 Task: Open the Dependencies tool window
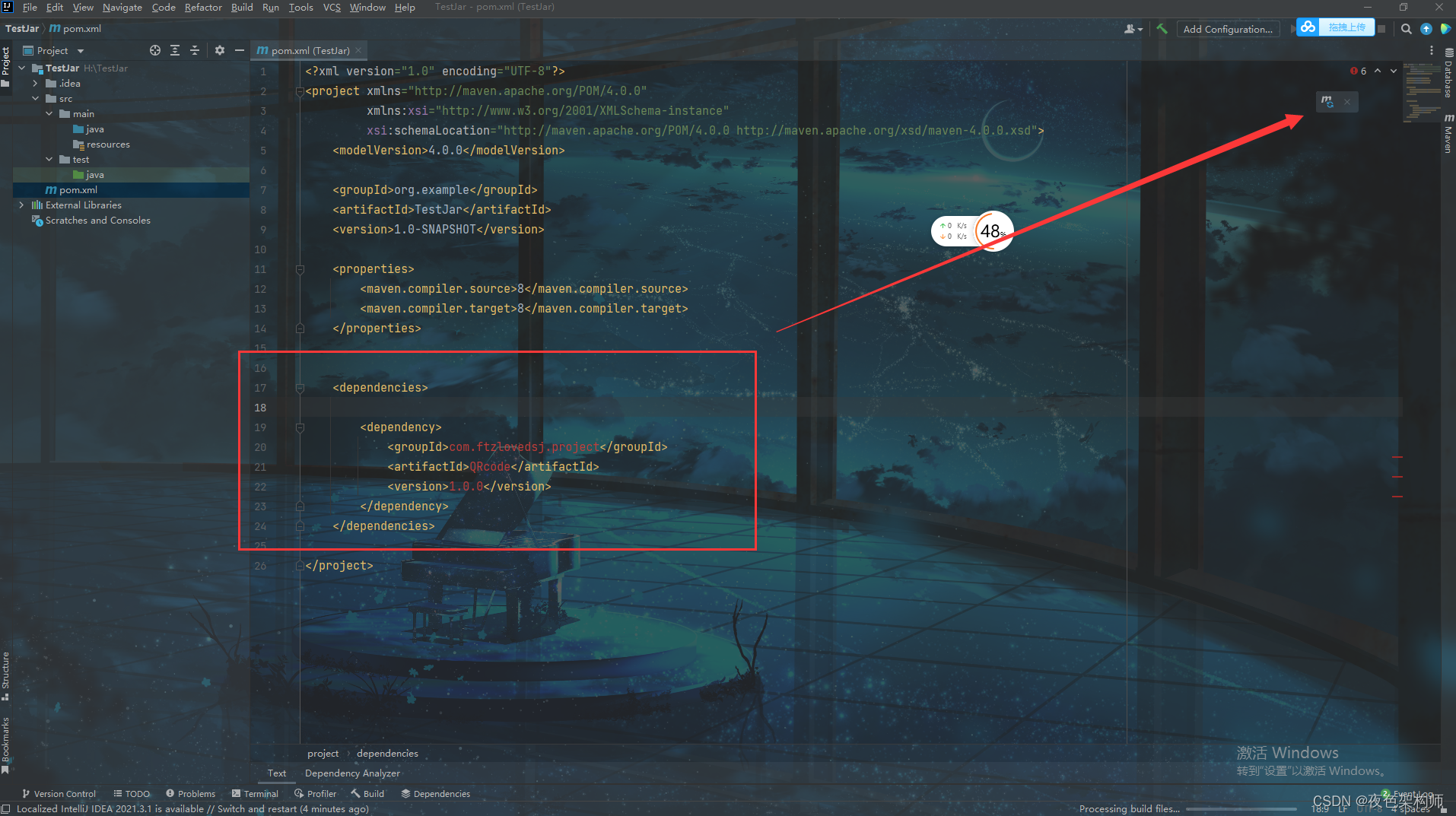point(436,793)
